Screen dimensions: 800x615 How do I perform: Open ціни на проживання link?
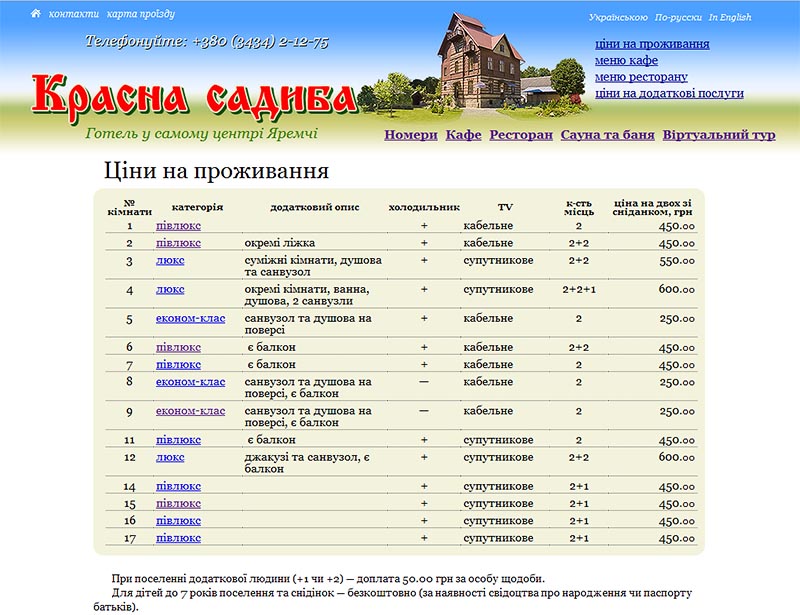pyautogui.click(x=652, y=44)
